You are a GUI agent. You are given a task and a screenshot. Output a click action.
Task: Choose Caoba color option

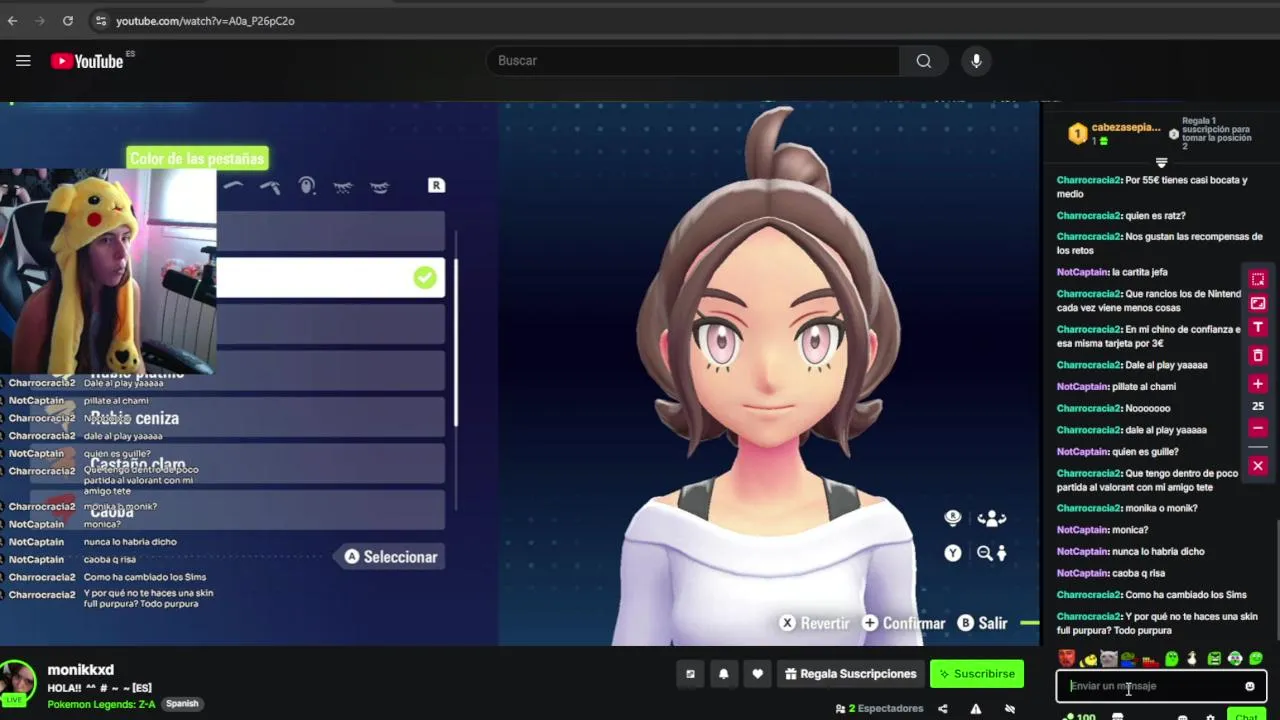[237, 510]
